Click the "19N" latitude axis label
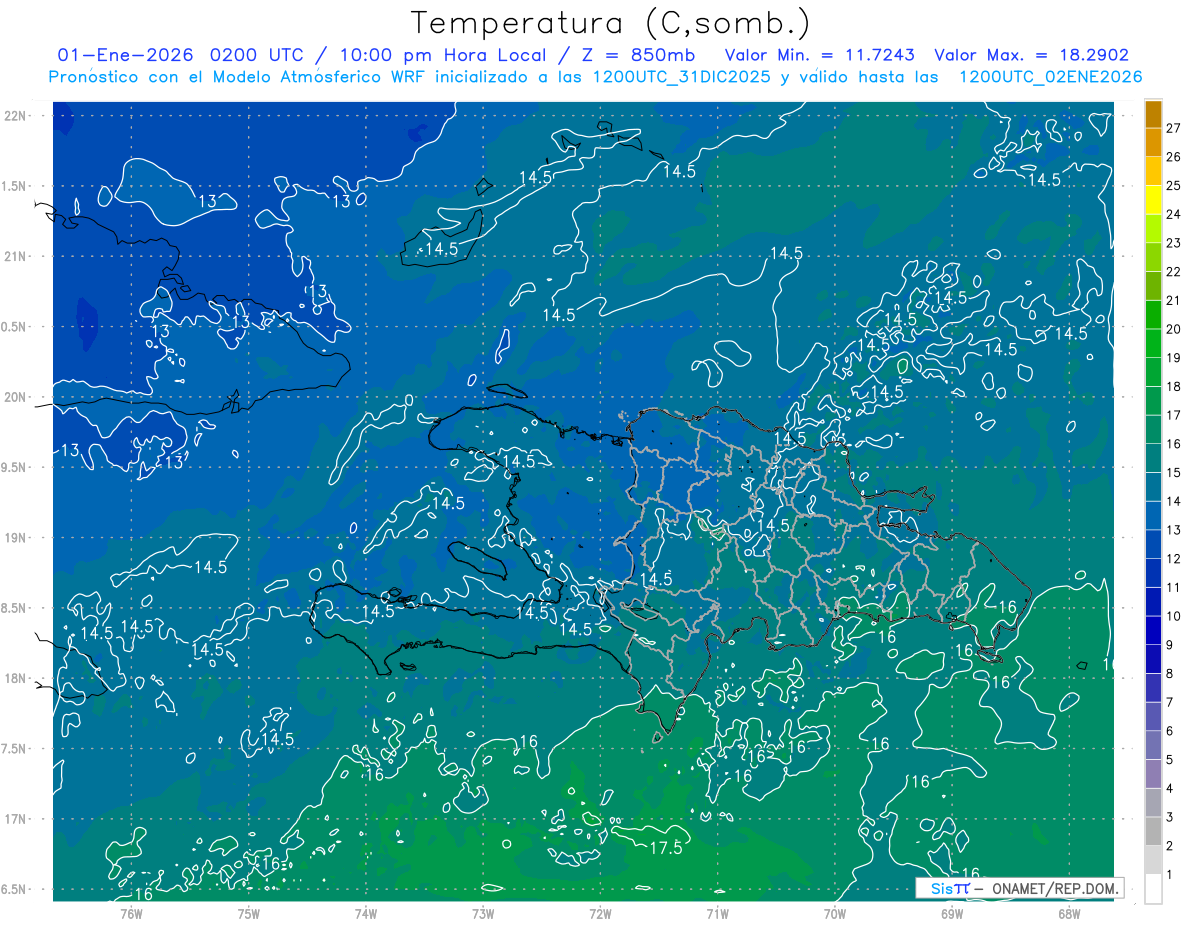Screen dimensions: 1200x927 click(x=17, y=537)
